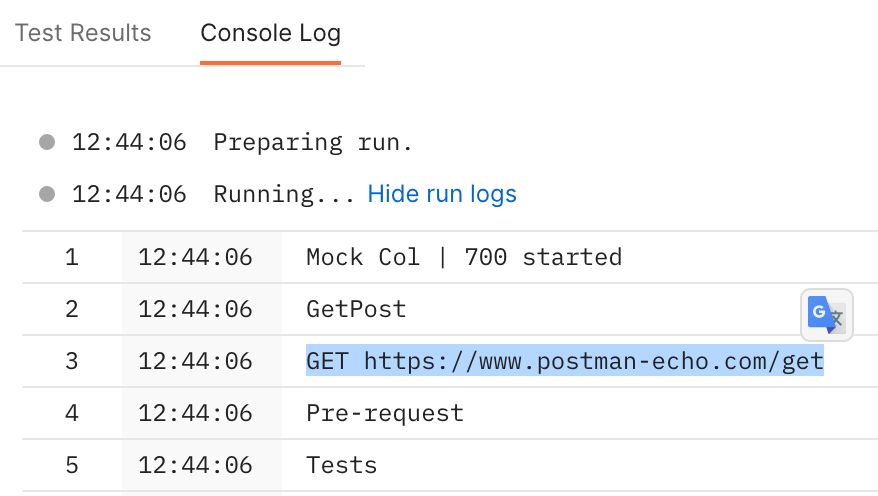Click the Pre-request log entry

coord(385,413)
